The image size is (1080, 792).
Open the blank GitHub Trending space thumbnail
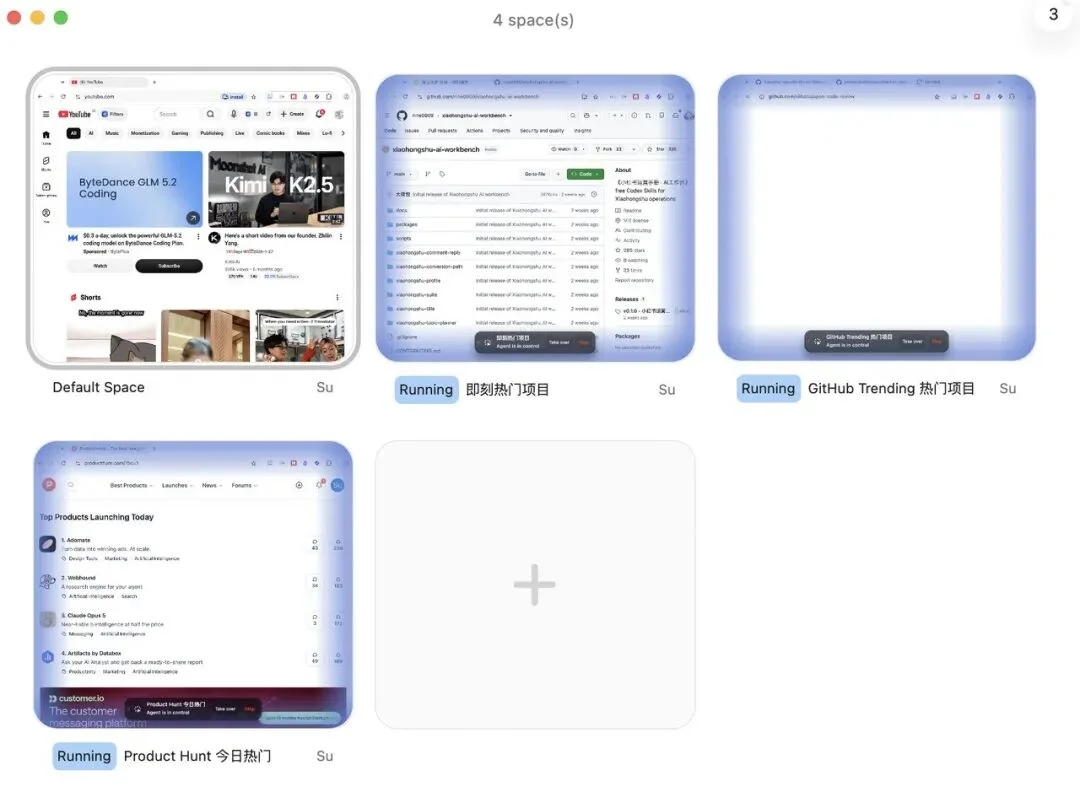(x=876, y=218)
